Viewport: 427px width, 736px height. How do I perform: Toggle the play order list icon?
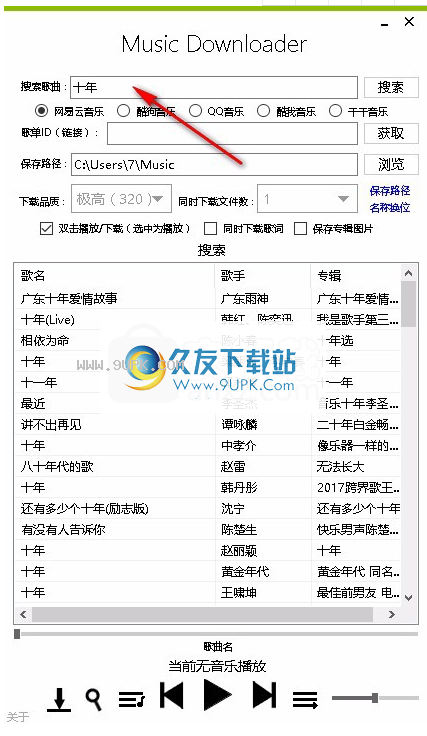click(x=305, y=700)
